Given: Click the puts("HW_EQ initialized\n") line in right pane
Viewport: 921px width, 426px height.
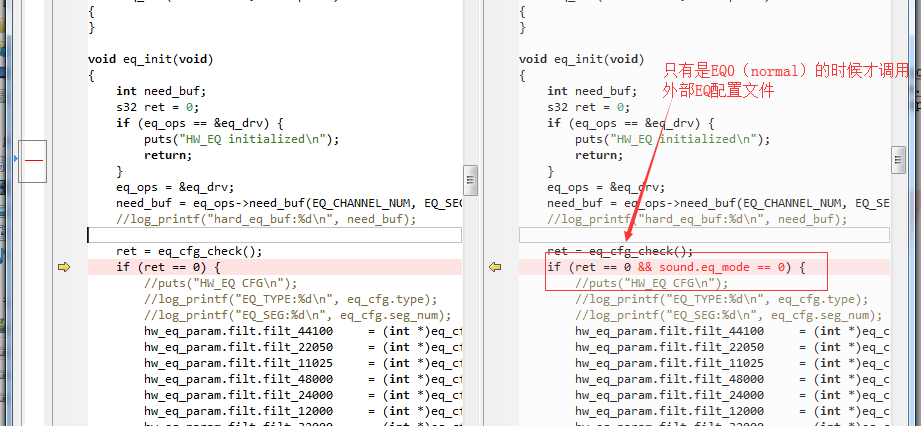Looking at the screenshot, I should click(x=673, y=139).
